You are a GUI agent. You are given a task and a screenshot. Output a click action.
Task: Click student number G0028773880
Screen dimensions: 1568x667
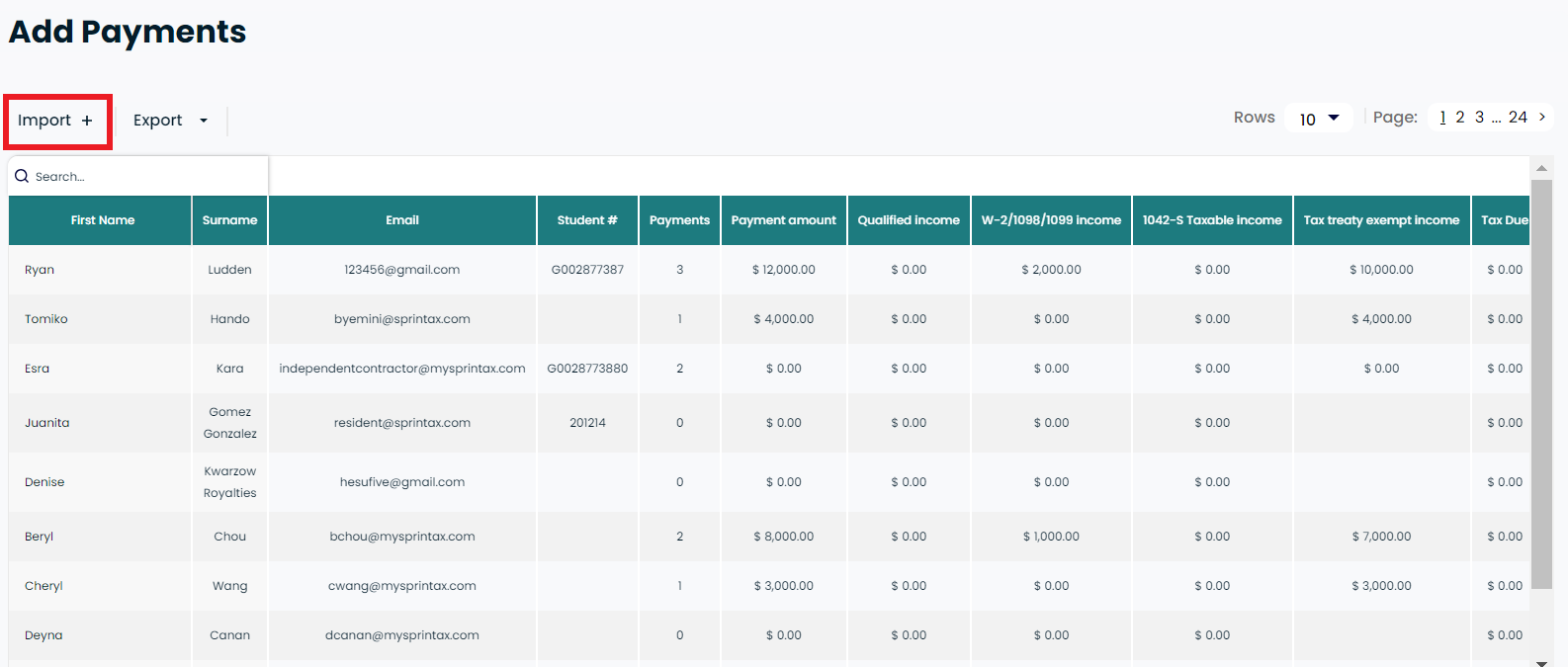click(587, 369)
